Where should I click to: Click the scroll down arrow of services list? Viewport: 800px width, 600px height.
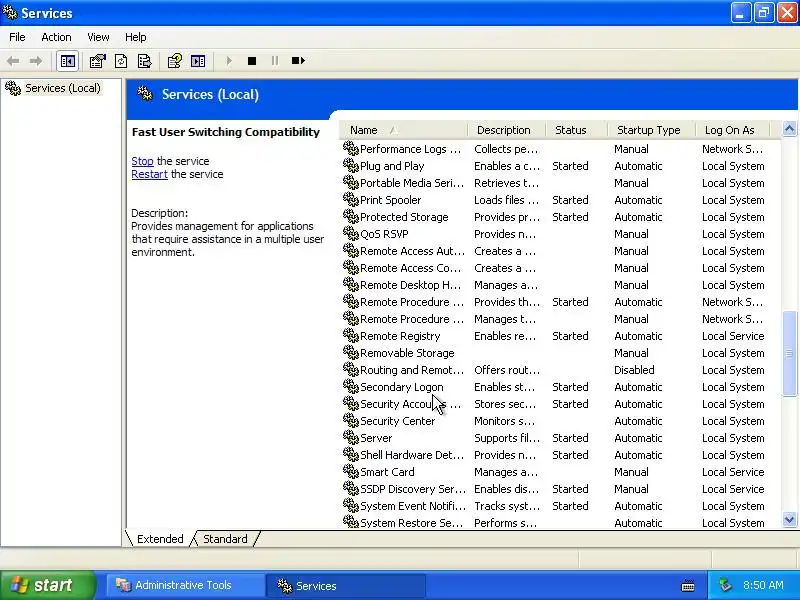tap(789, 520)
